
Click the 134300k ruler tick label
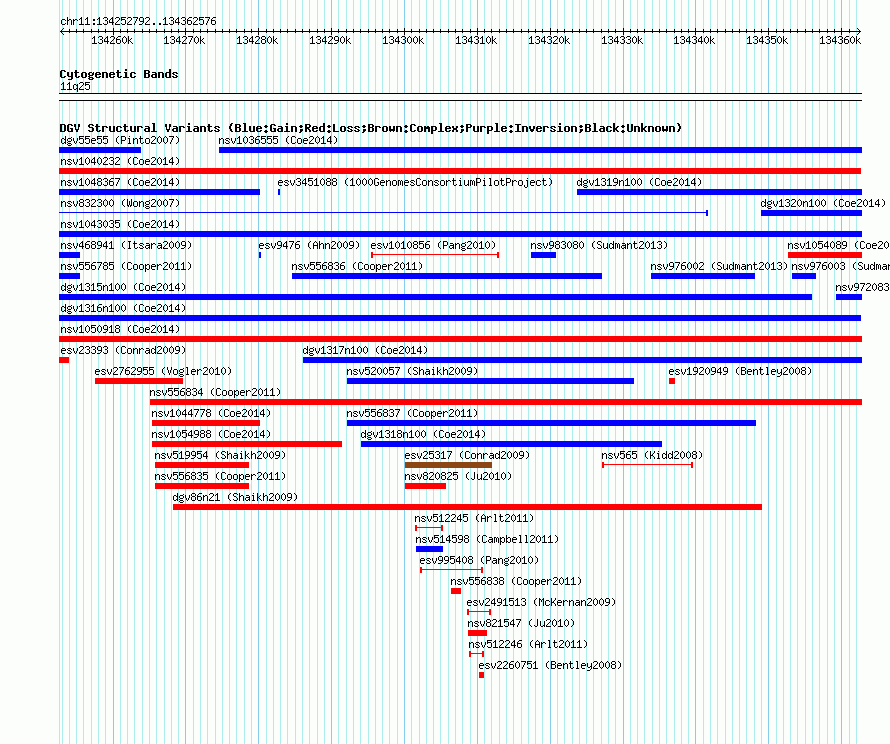point(403,40)
